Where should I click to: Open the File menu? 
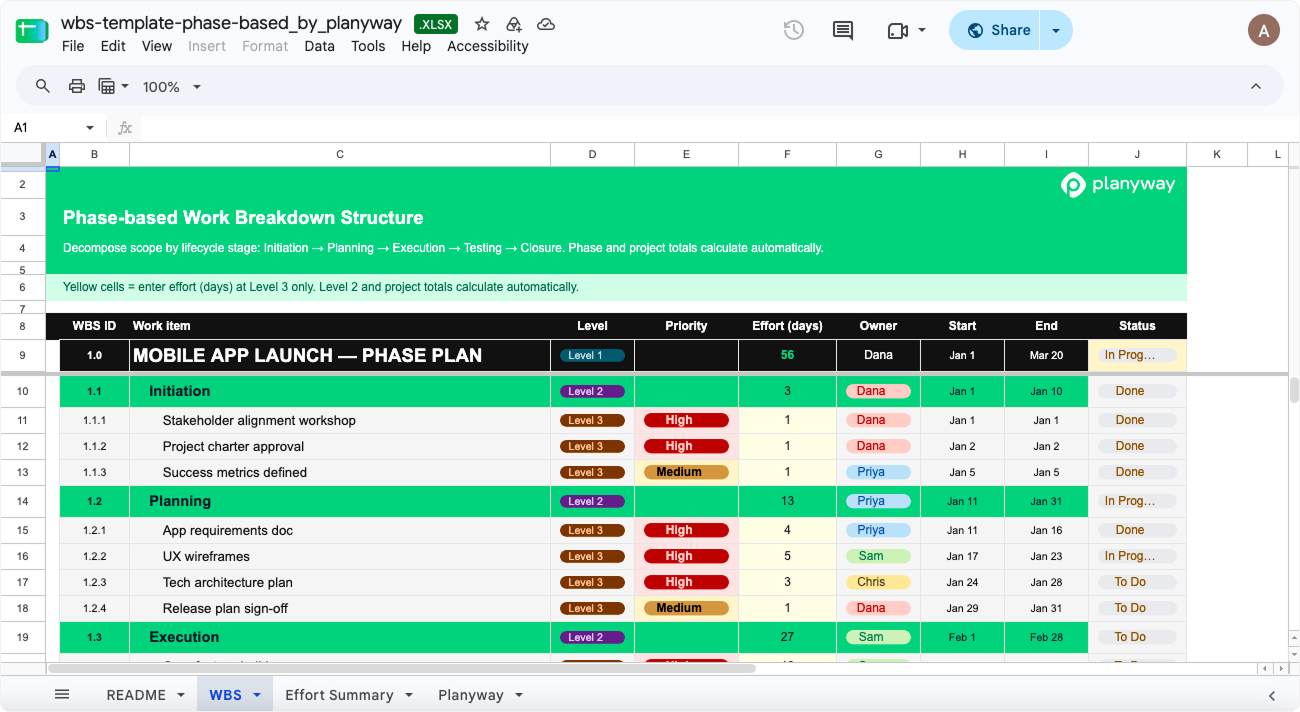pos(73,46)
